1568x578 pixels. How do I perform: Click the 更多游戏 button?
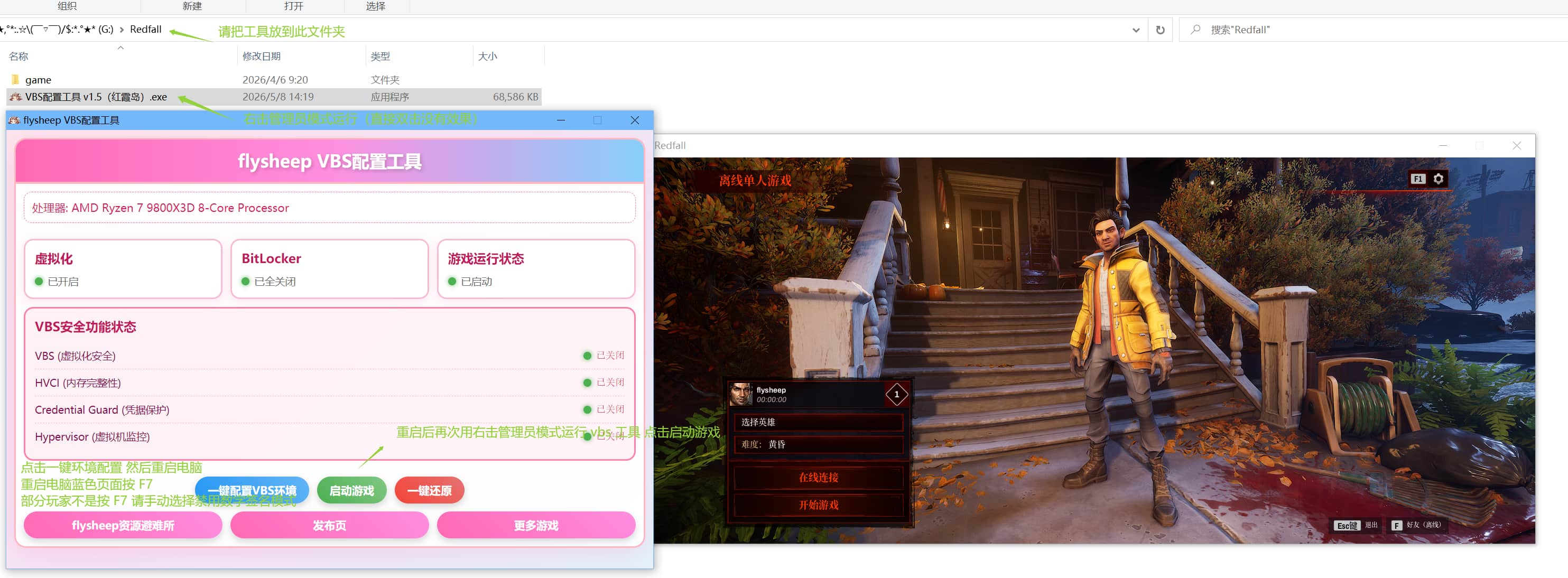click(x=536, y=525)
